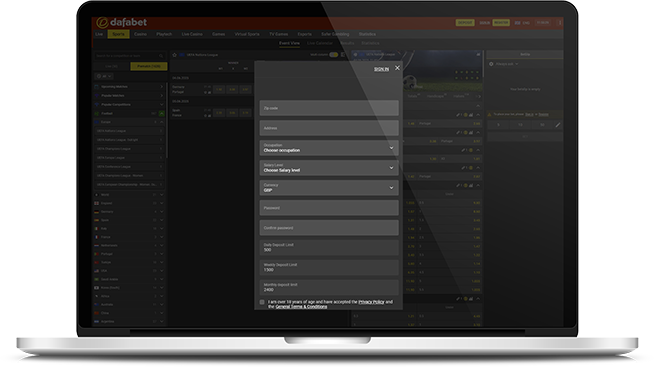Open the three-dot menu in header
The height and width of the screenshot is (368, 654).
[560, 23]
